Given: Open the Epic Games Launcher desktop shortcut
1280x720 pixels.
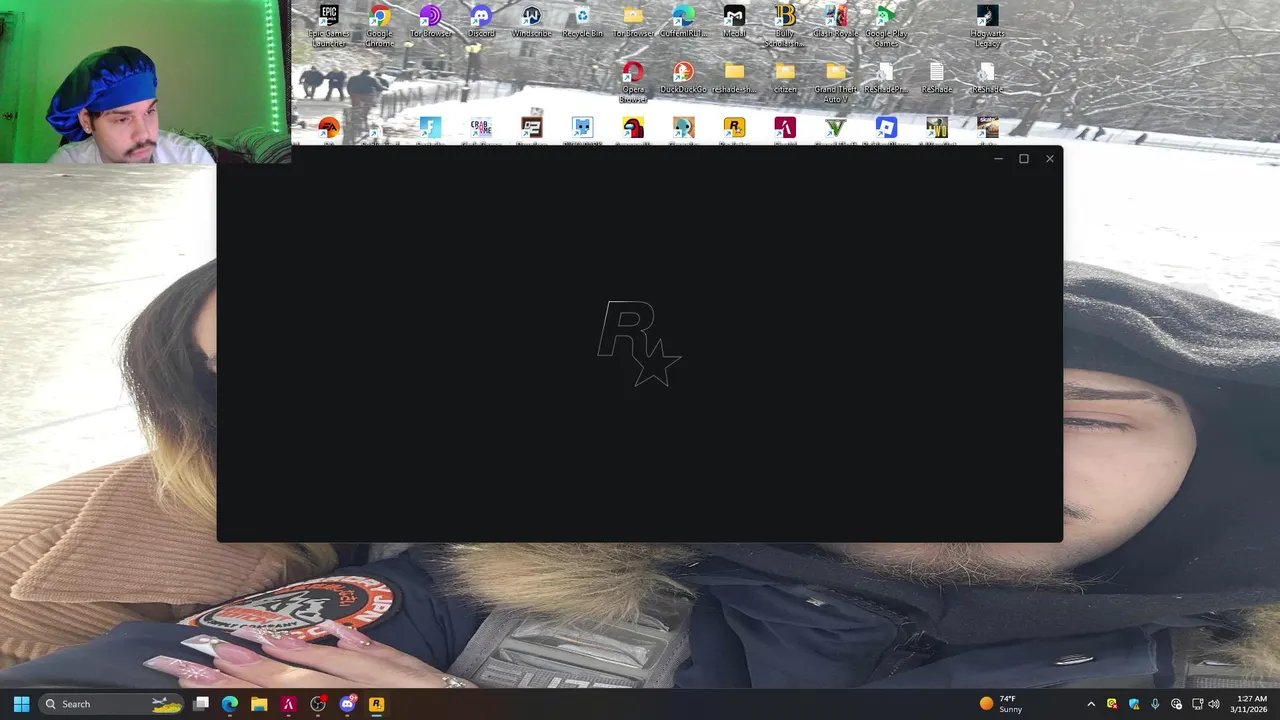Looking at the screenshot, I should pyautogui.click(x=329, y=26).
